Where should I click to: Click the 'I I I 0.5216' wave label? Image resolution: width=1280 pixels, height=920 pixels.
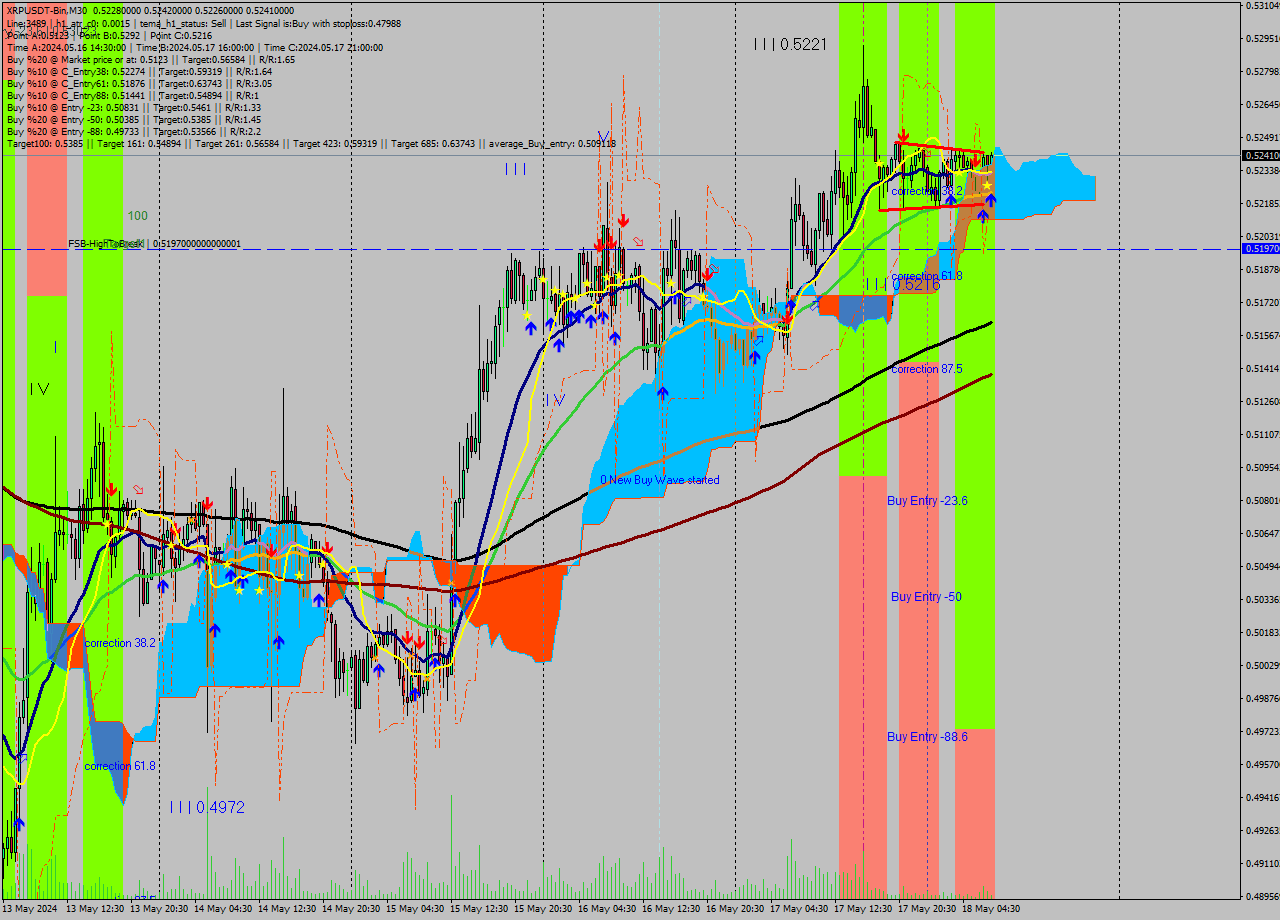(x=904, y=285)
